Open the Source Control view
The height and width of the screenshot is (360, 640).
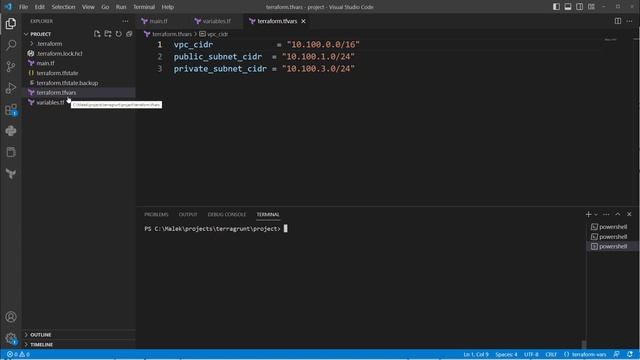pyautogui.click(x=11, y=67)
